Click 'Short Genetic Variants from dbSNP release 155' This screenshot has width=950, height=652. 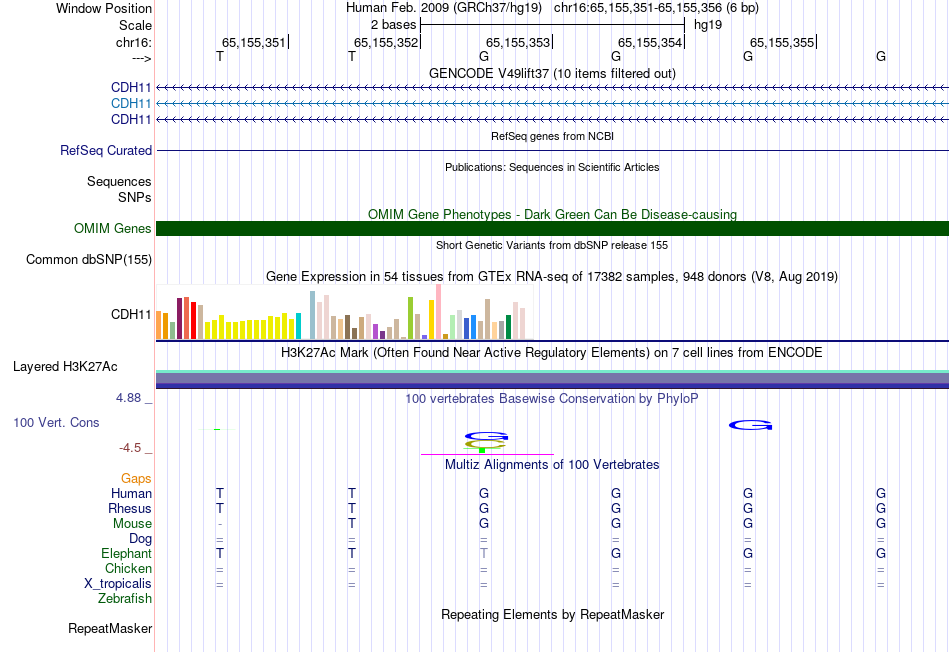coord(552,245)
